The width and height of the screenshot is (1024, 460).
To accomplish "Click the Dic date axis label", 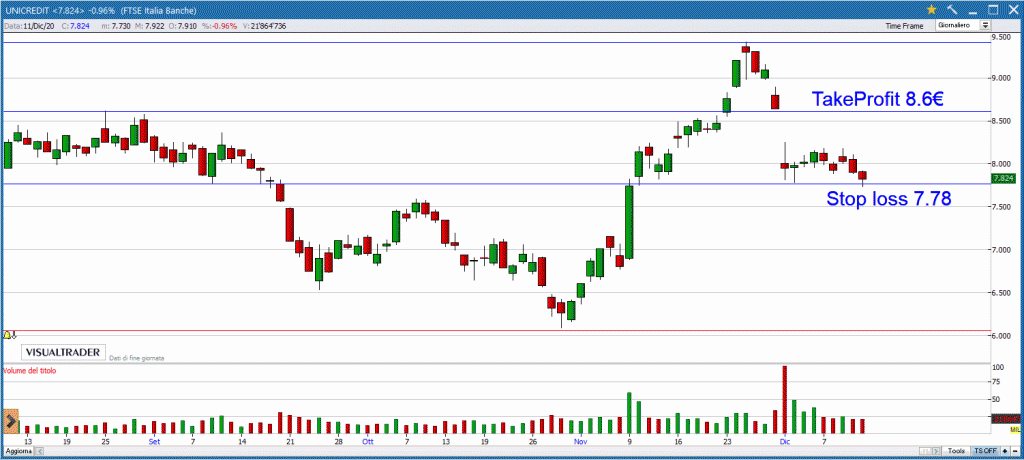I will (784, 442).
